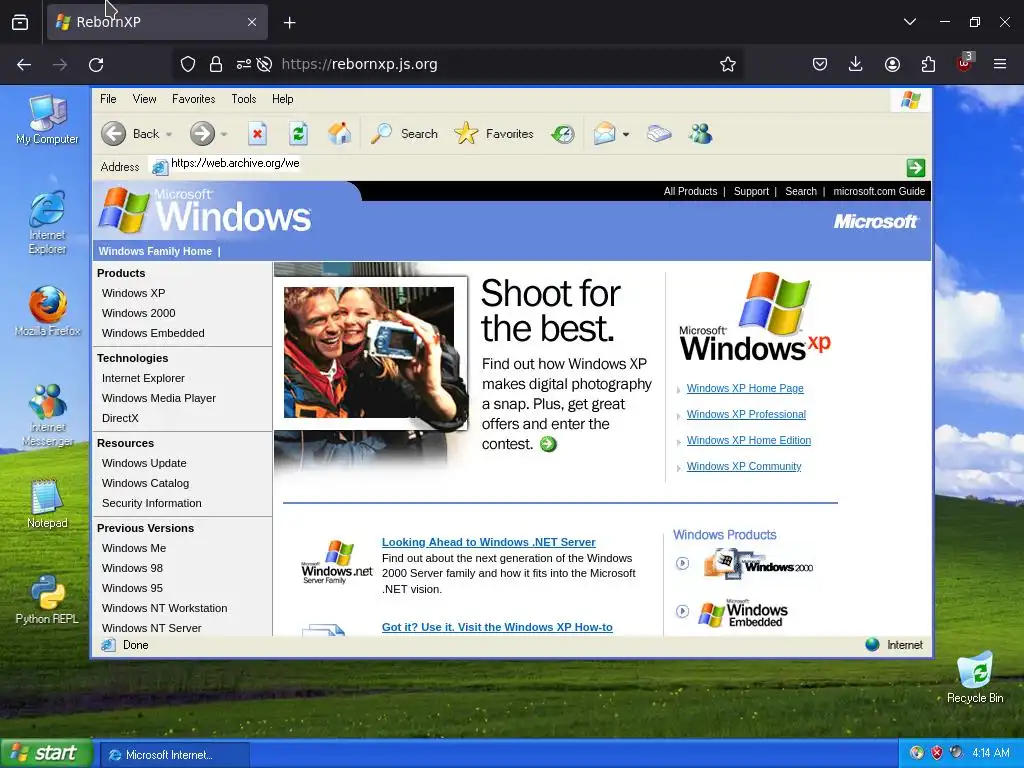1024x768 pixels.
Task: Click Windows Family Home navigation link
Action: click(155, 251)
